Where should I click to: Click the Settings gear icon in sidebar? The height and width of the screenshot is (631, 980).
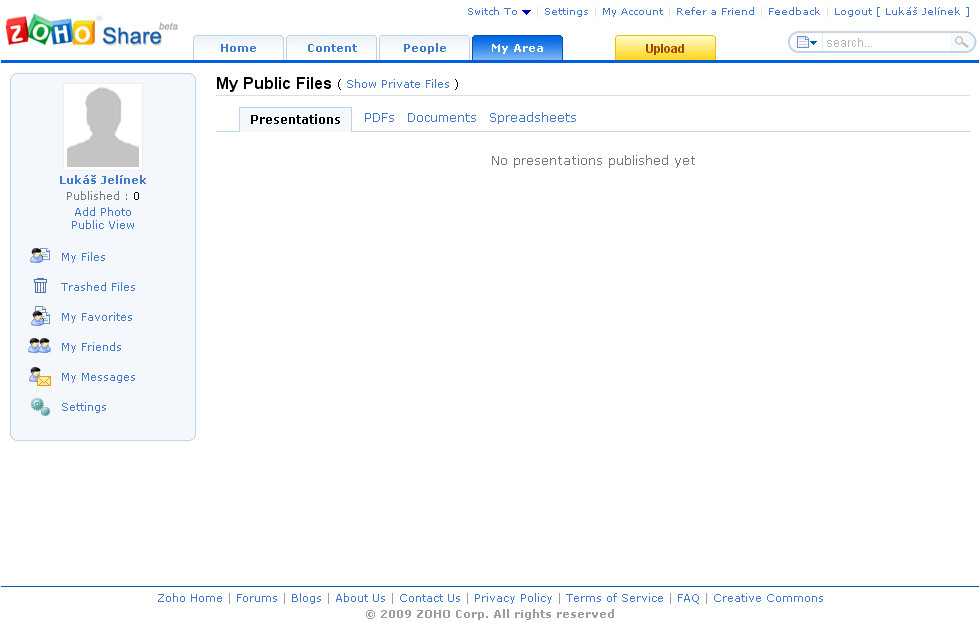click(x=40, y=407)
